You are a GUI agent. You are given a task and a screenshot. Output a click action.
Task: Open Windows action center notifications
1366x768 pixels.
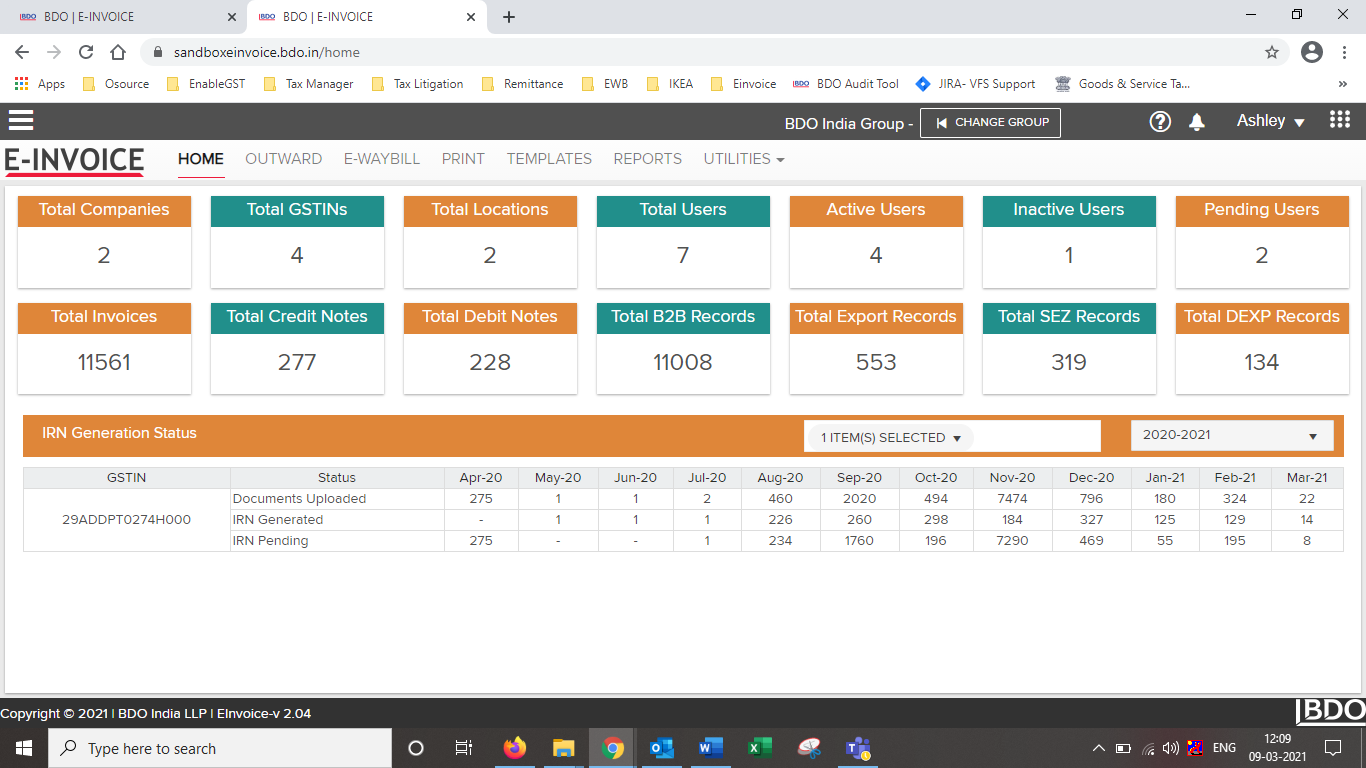coord(1333,748)
